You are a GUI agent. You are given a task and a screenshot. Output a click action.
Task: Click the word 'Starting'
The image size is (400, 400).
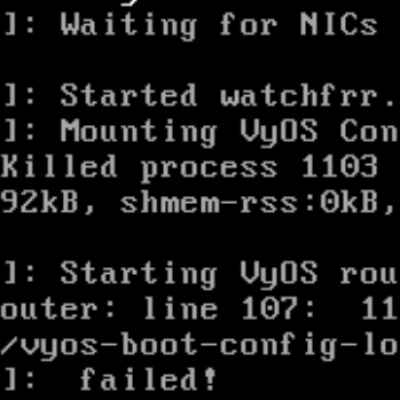point(139,275)
